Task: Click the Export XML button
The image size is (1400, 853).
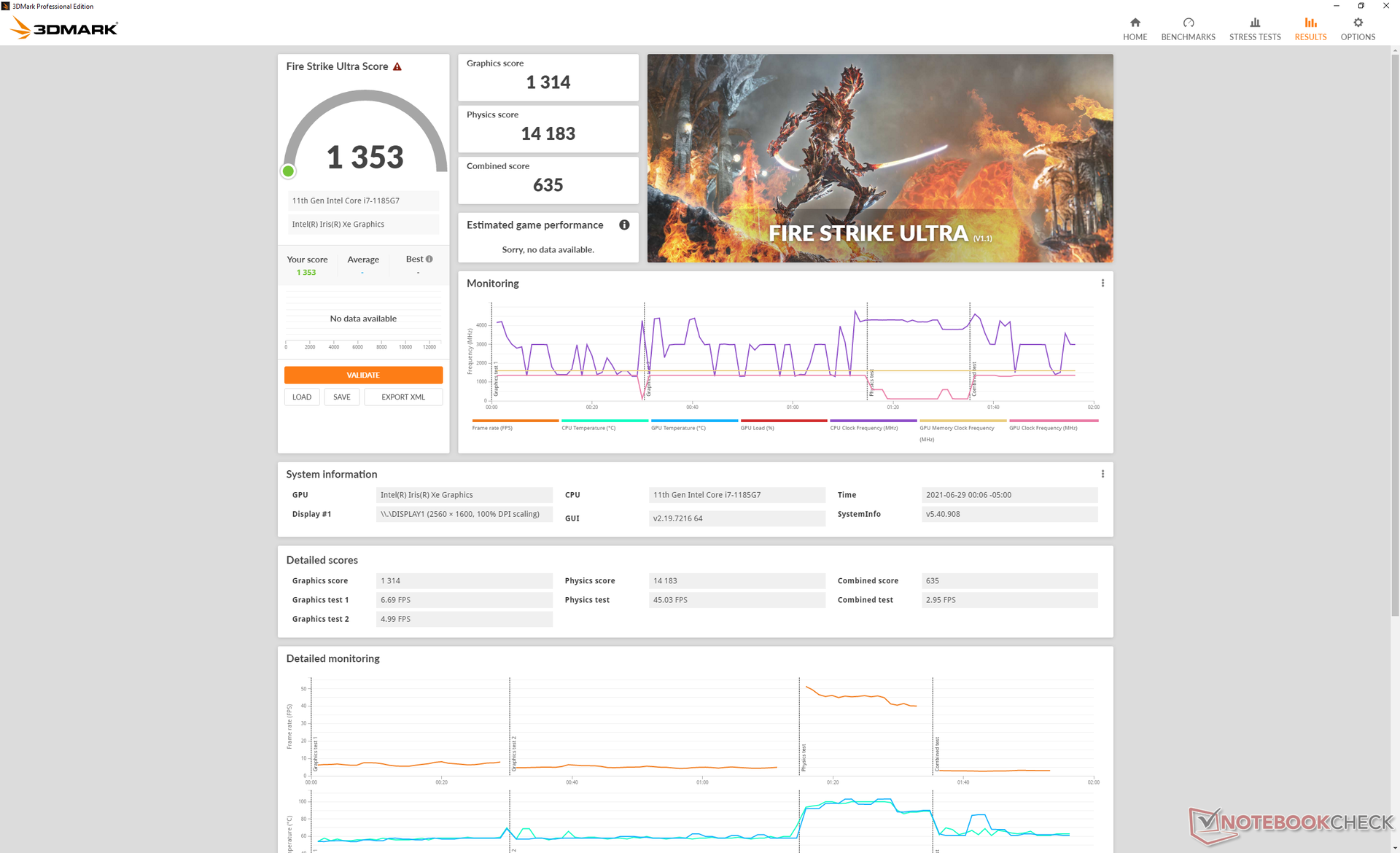Action: pyautogui.click(x=403, y=397)
